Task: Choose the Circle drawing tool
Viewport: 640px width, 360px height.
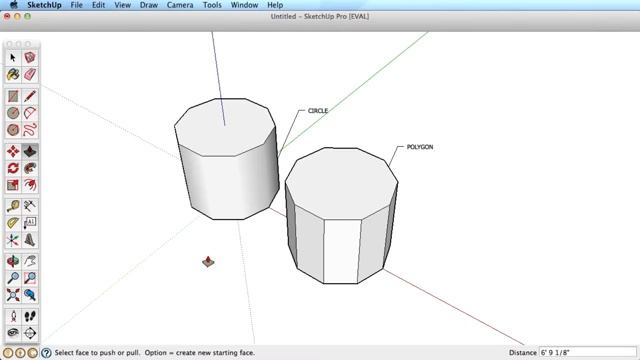Action: [x=13, y=113]
